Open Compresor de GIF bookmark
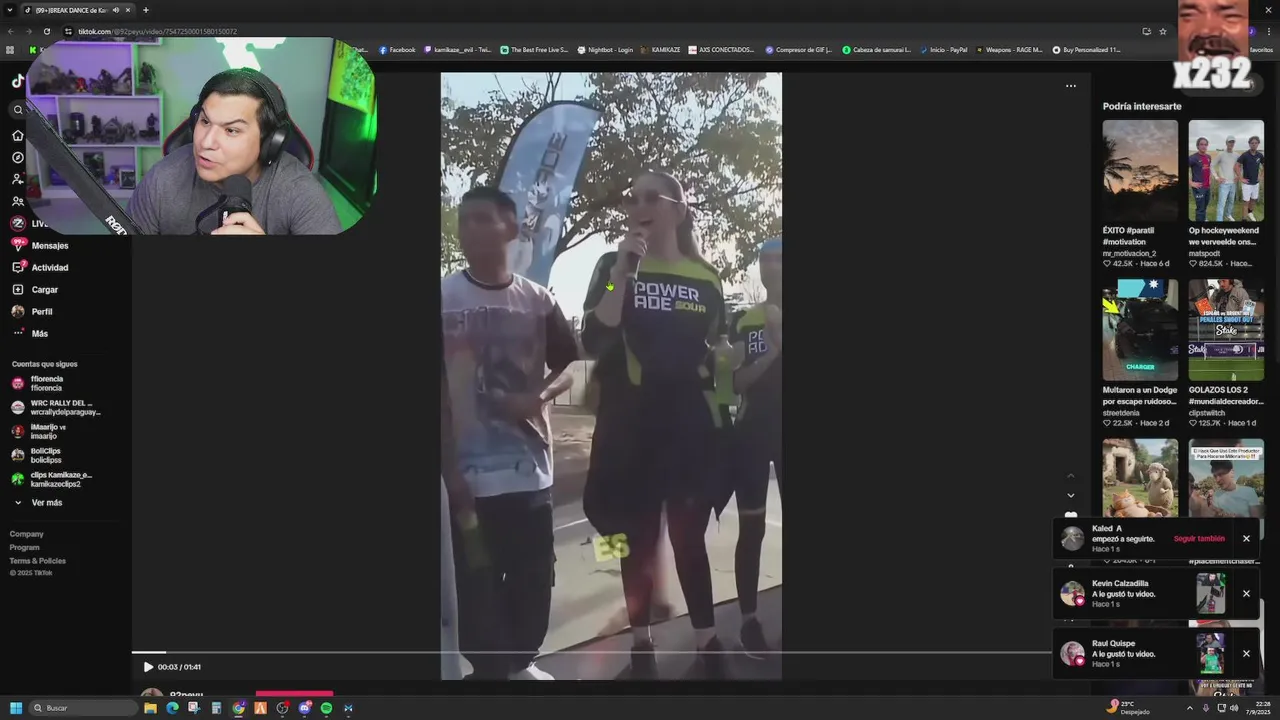Image resolution: width=1280 pixels, height=720 pixels. pyautogui.click(x=798, y=50)
